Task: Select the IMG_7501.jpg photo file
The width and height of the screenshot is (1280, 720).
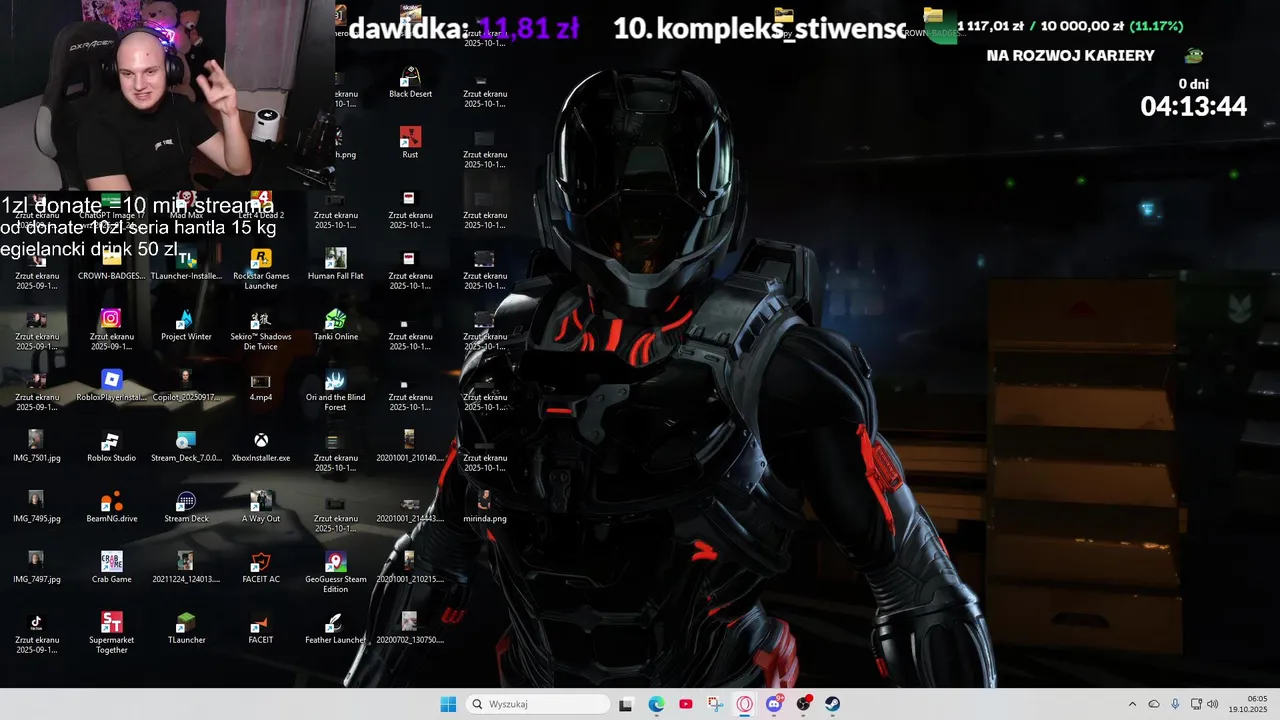Action: (x=37, y=447)
